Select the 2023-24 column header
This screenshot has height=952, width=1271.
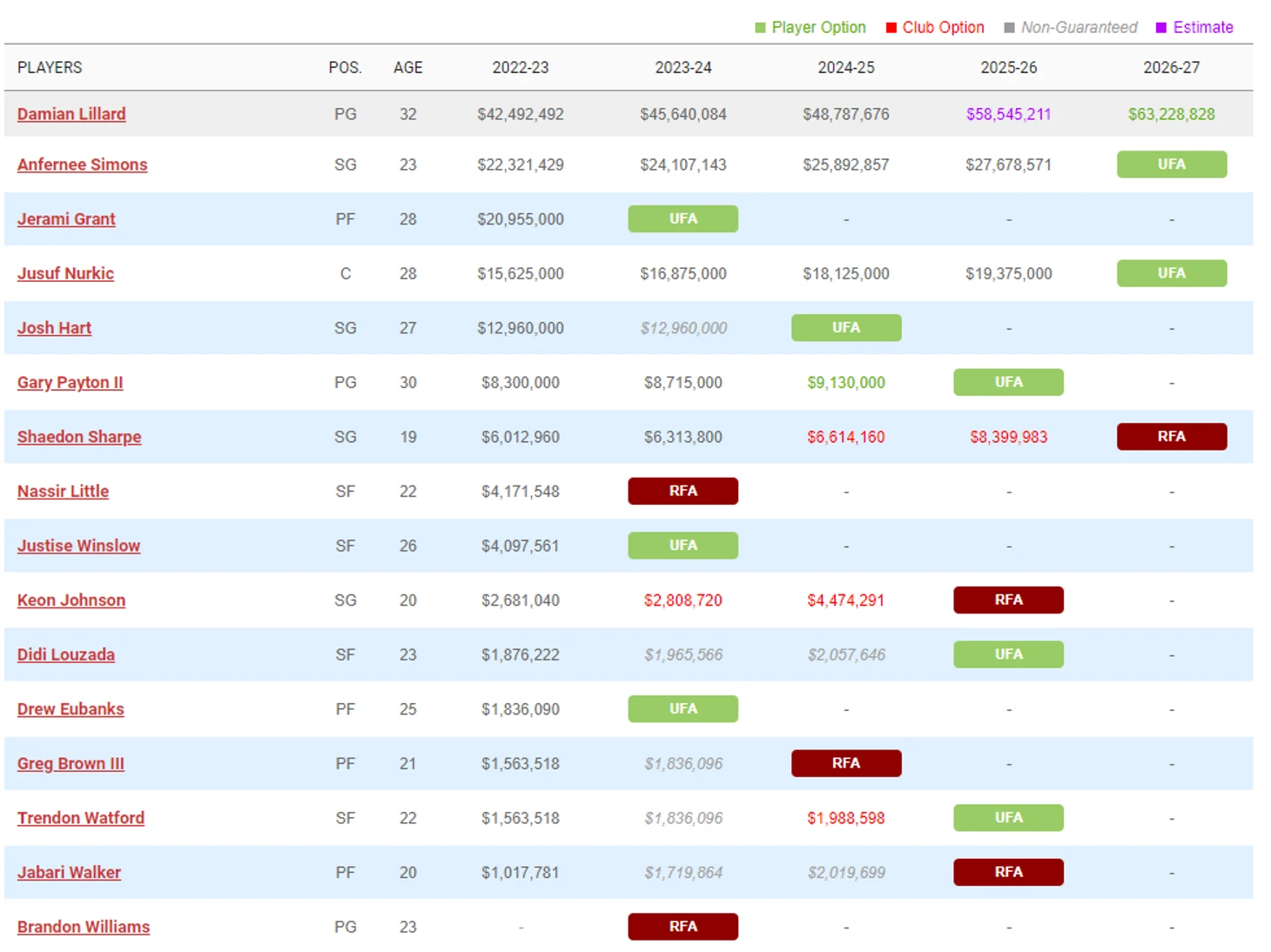683,68
